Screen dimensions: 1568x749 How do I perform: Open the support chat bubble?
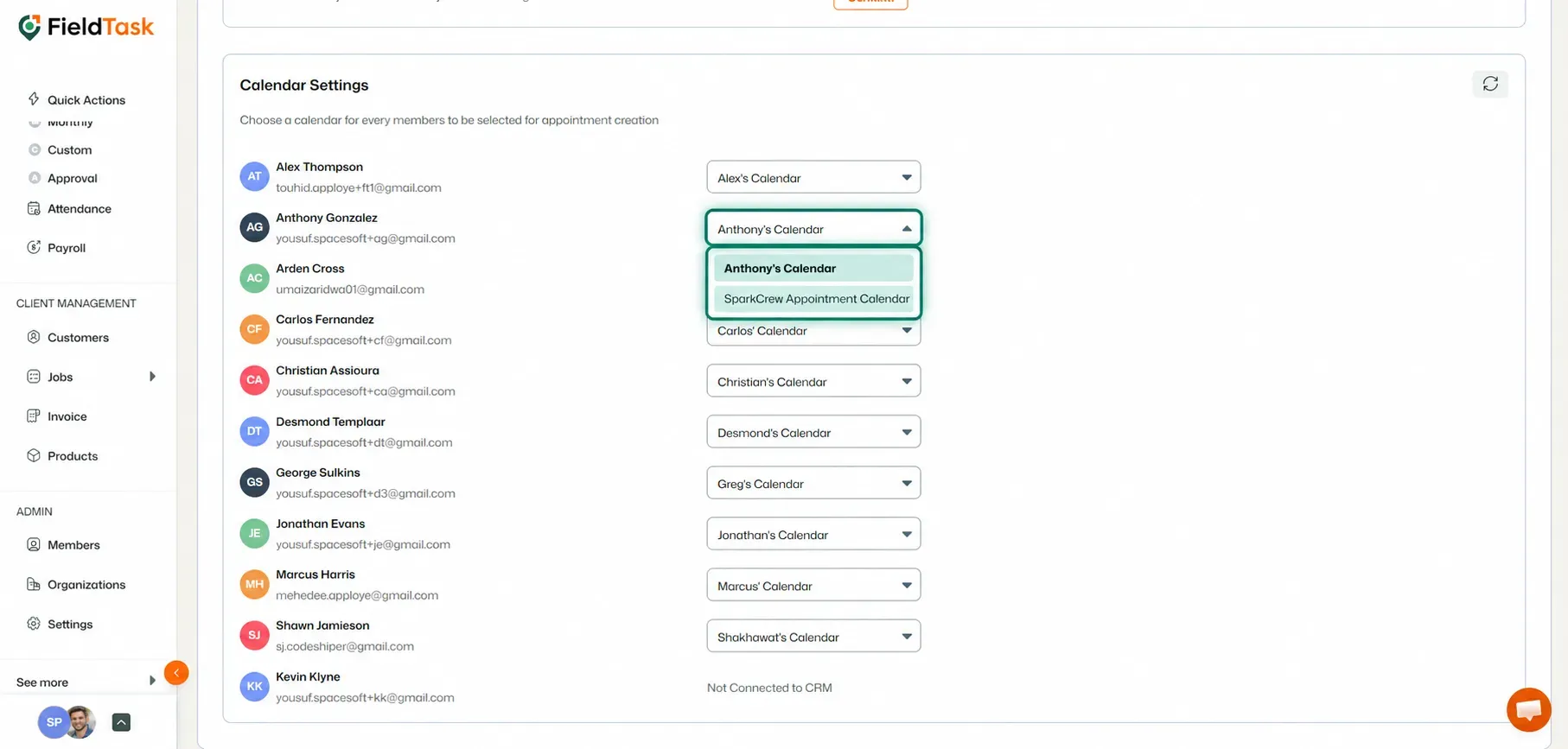[x=1528, y=709]
